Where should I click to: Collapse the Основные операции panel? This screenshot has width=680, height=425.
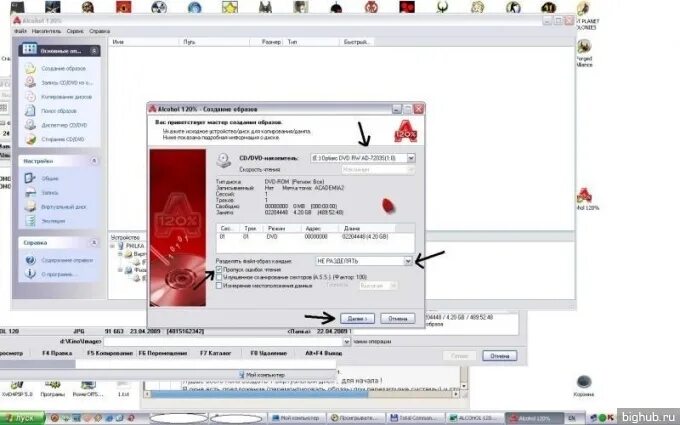tap(94, 51)
